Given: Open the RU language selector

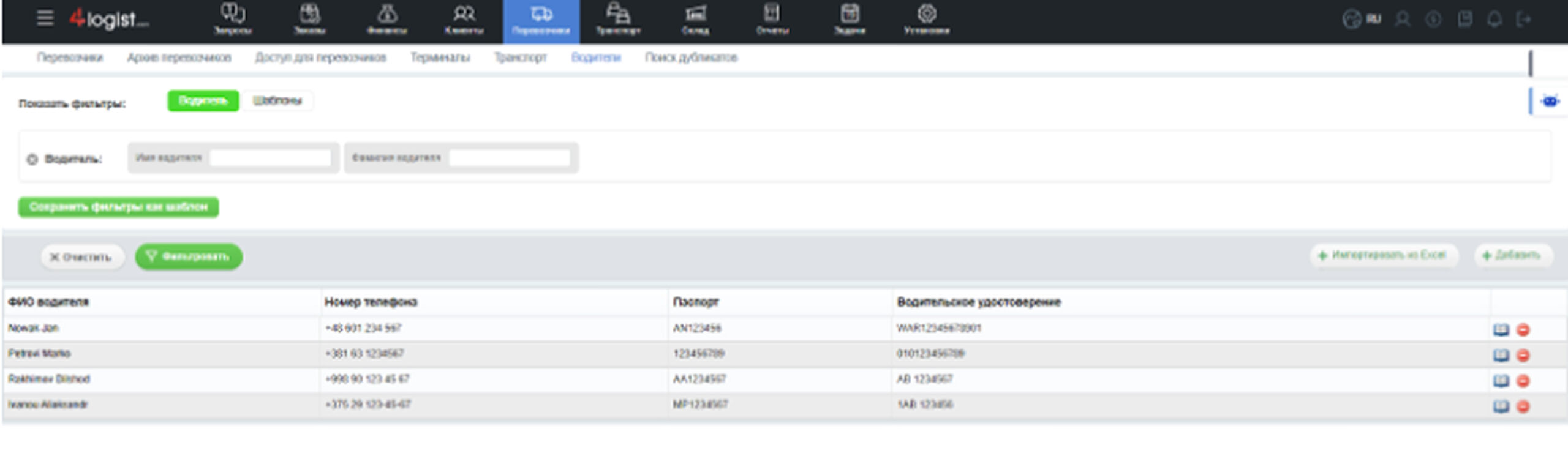Looking at the screenshot, I should click(1362, 20).
